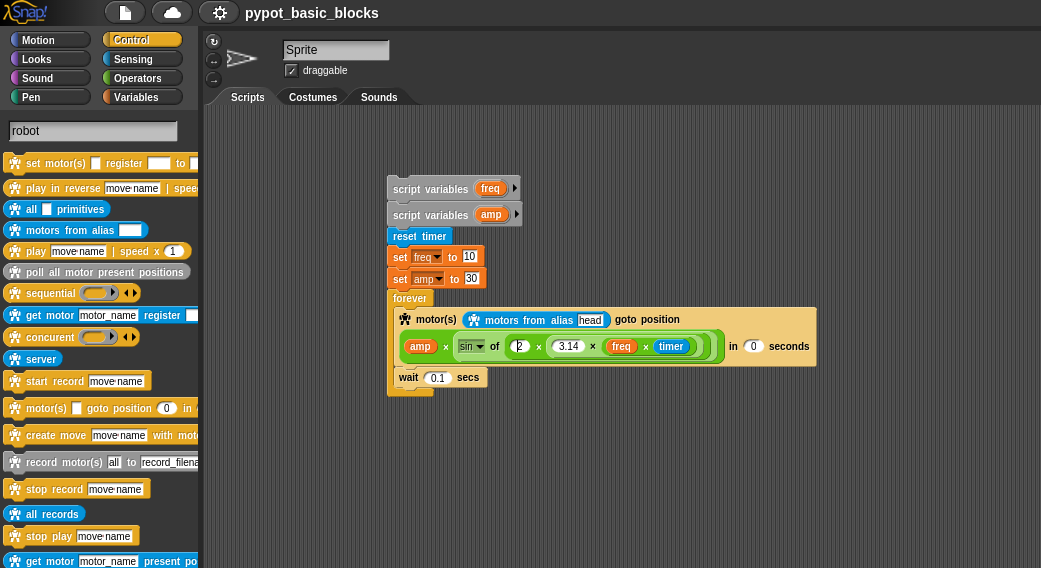
Task: Open the cloud menu icon
Action: tap(172, 13)
